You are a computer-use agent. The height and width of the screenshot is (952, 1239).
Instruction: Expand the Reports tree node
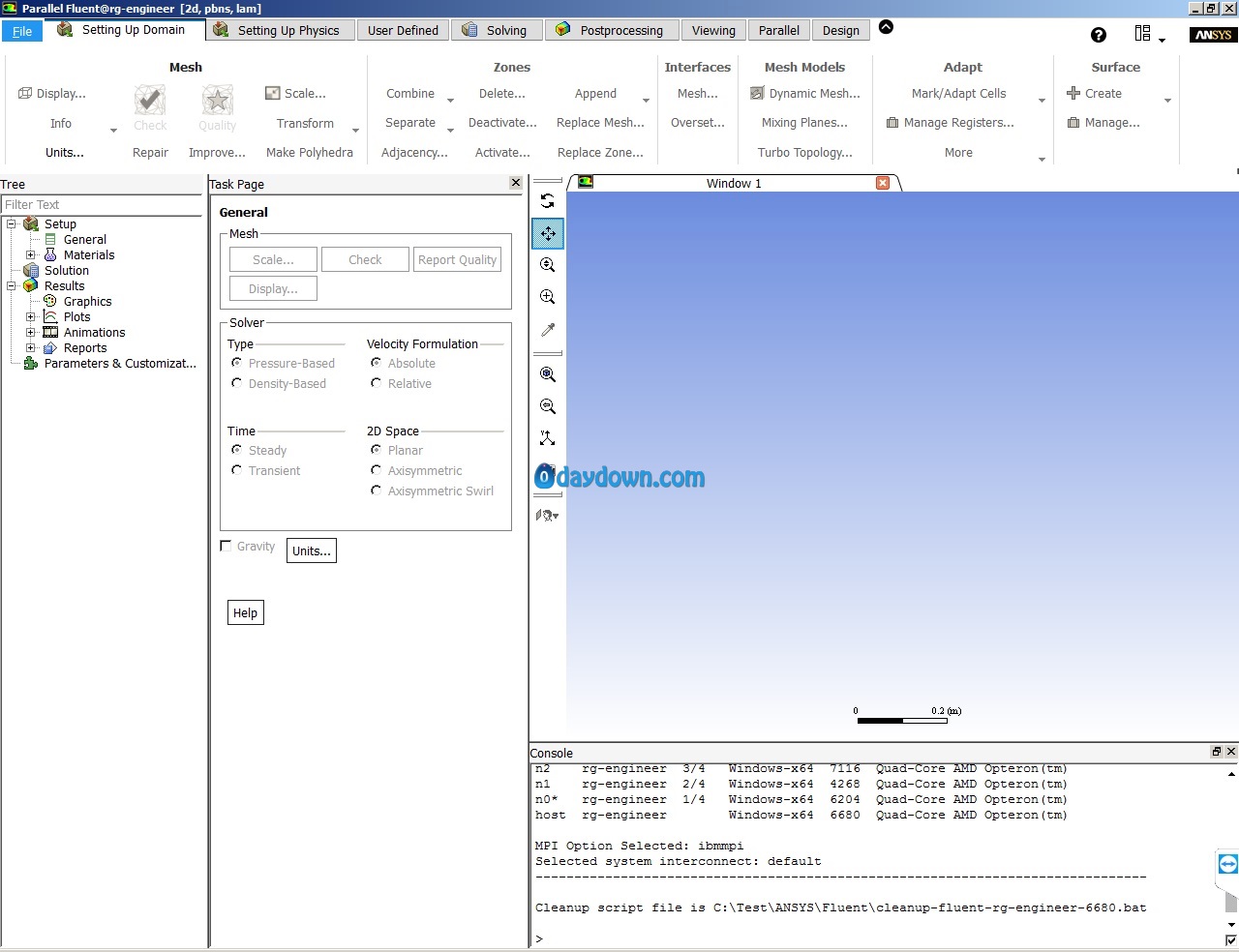(x=31, y=348)
